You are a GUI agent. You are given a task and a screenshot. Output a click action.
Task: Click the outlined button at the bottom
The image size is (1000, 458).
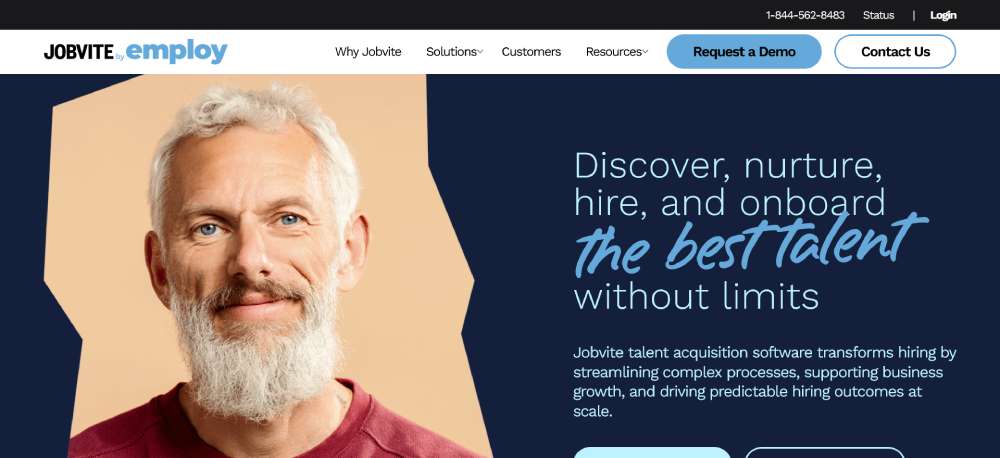pyautogui.click(x=825, y=452)
